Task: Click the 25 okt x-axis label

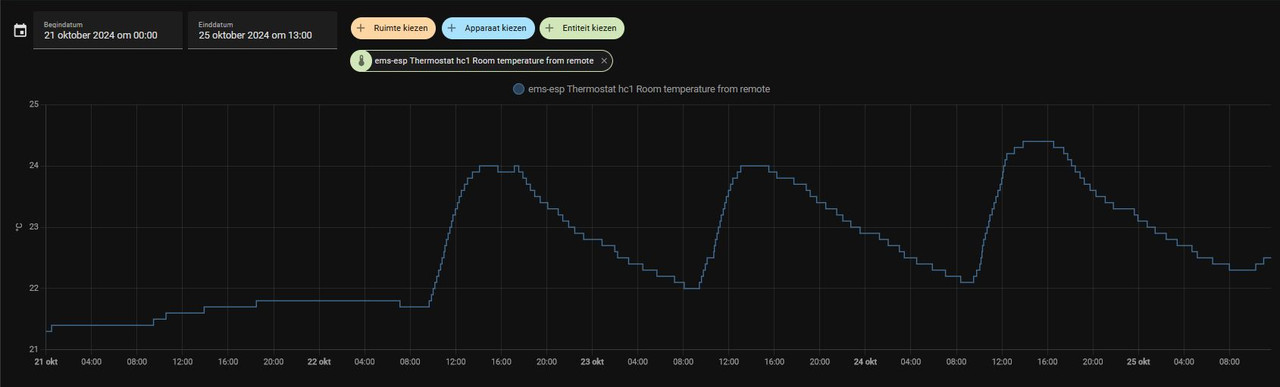Action: [1139, 362]
